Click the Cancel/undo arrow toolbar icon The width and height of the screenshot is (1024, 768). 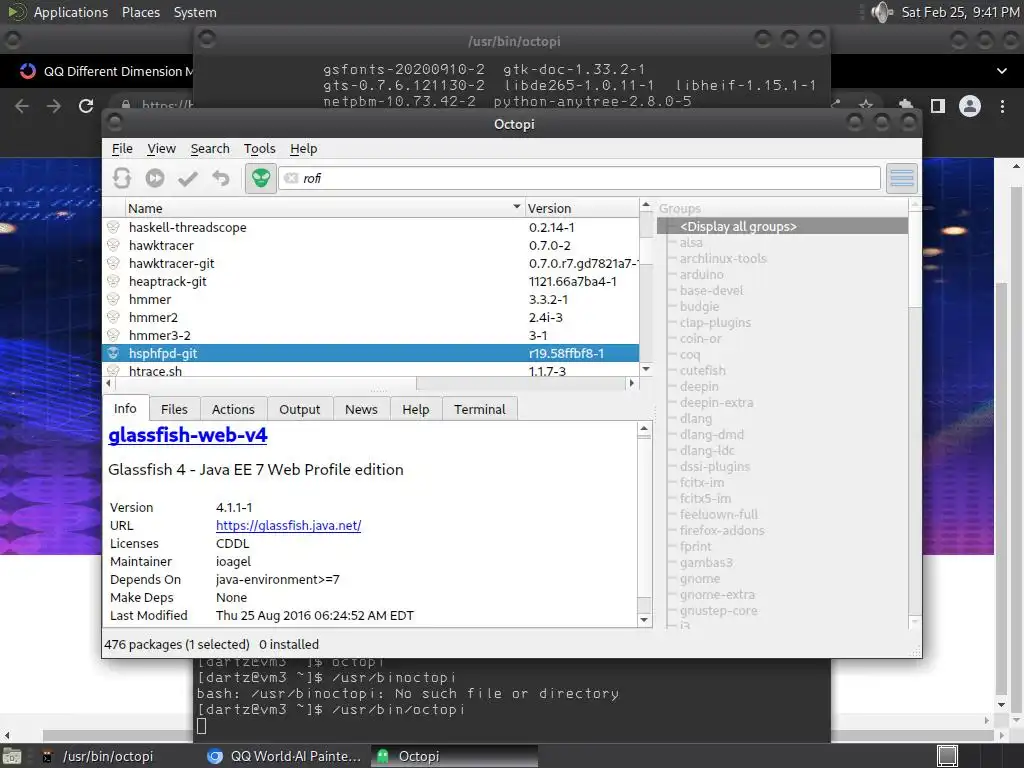221,178
